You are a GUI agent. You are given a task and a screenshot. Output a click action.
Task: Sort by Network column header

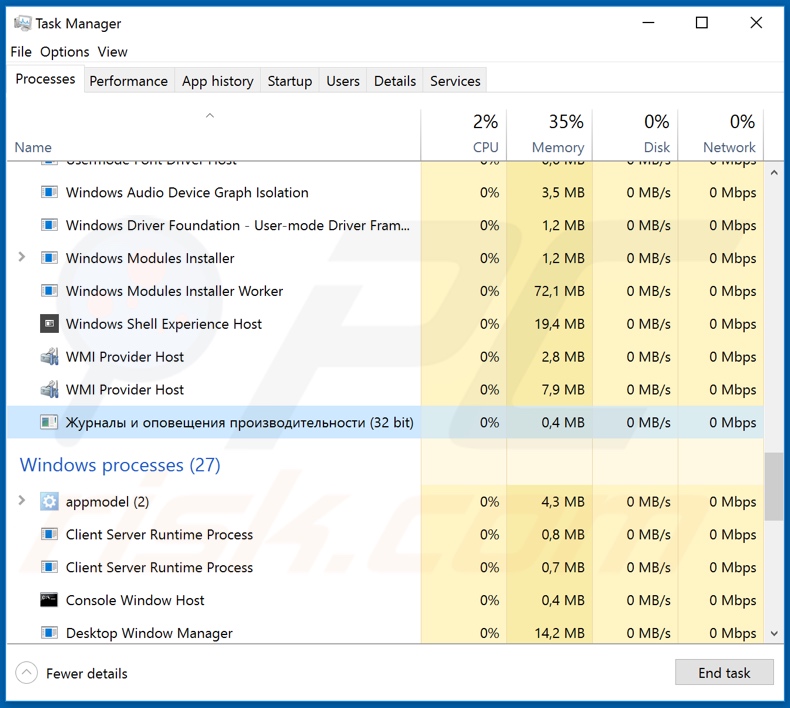(x=720, y=135)
